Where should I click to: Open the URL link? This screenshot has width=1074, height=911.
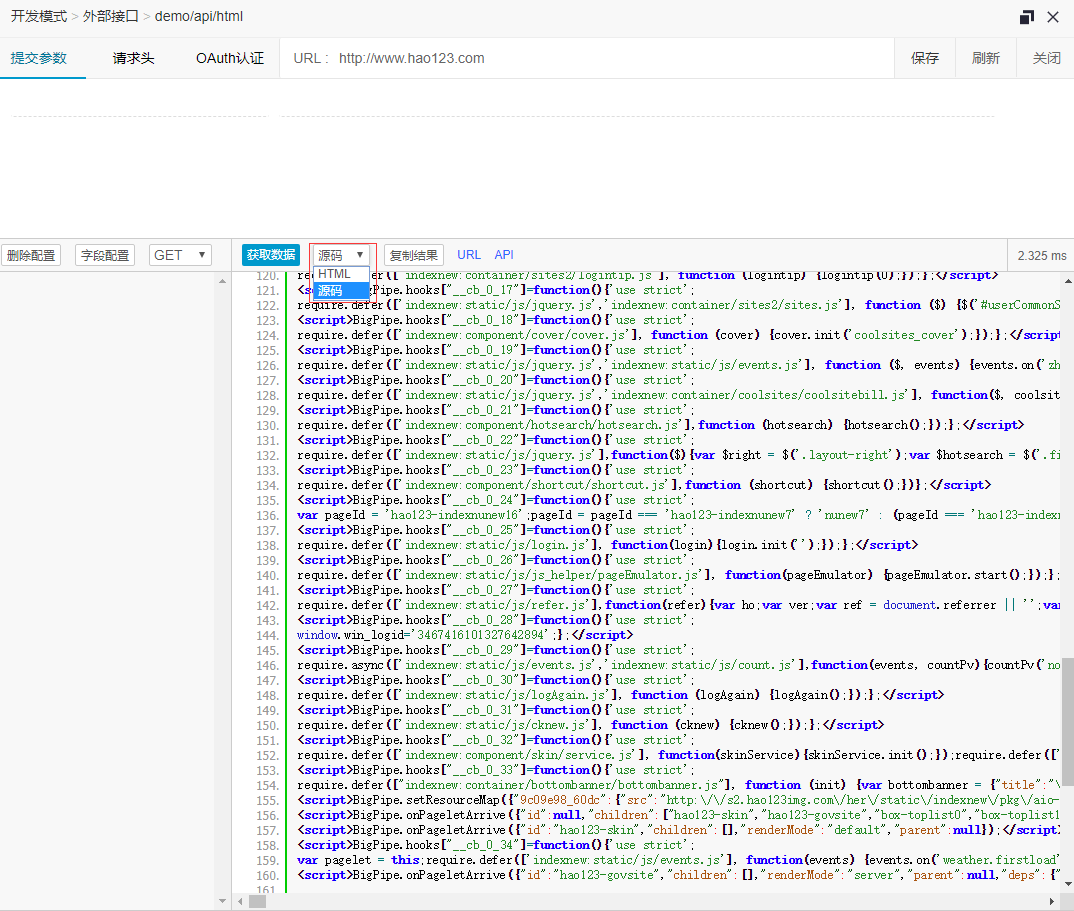(469, 255)
